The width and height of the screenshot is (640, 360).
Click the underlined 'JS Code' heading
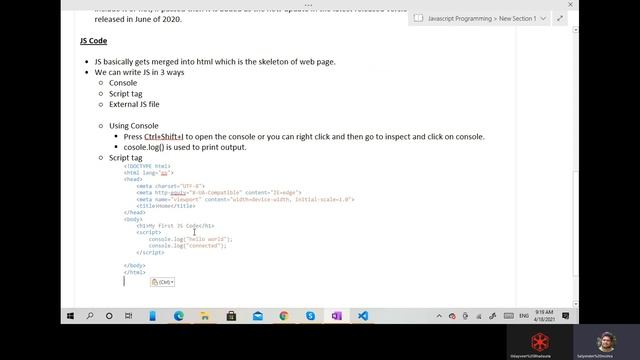coord(93,41)
